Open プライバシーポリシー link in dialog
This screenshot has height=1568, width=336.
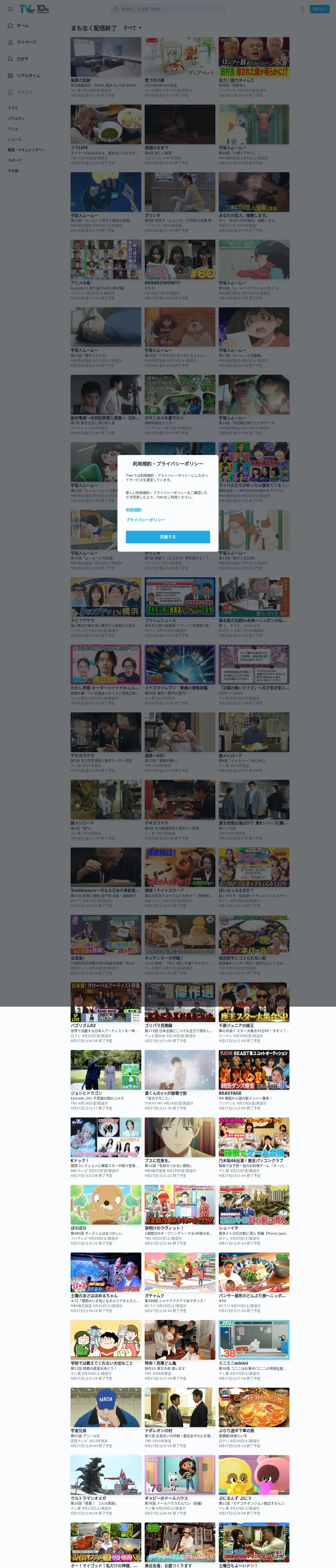pyautogui.click(x=145, y=520)
